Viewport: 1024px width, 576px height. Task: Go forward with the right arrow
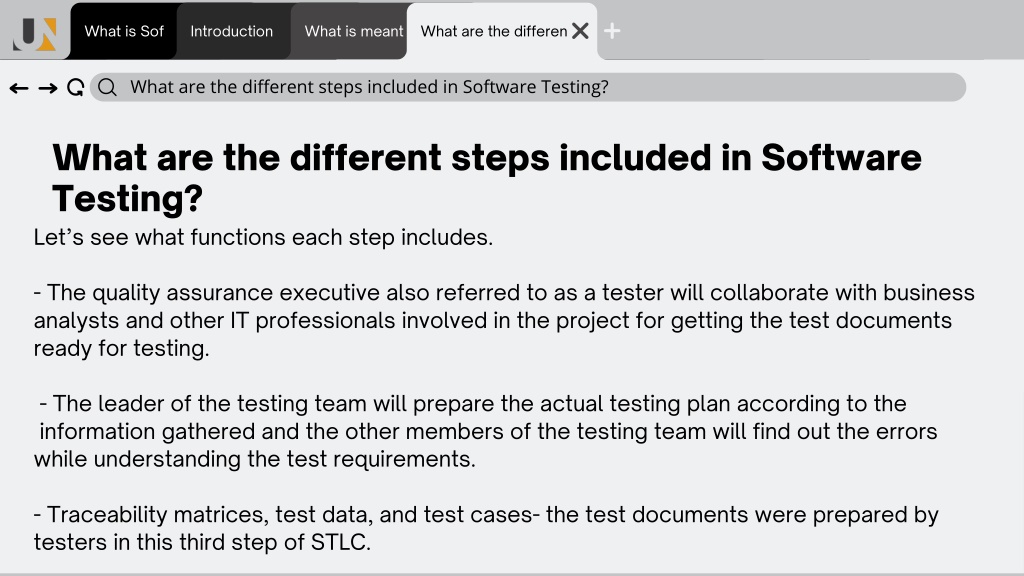point(48,88)
